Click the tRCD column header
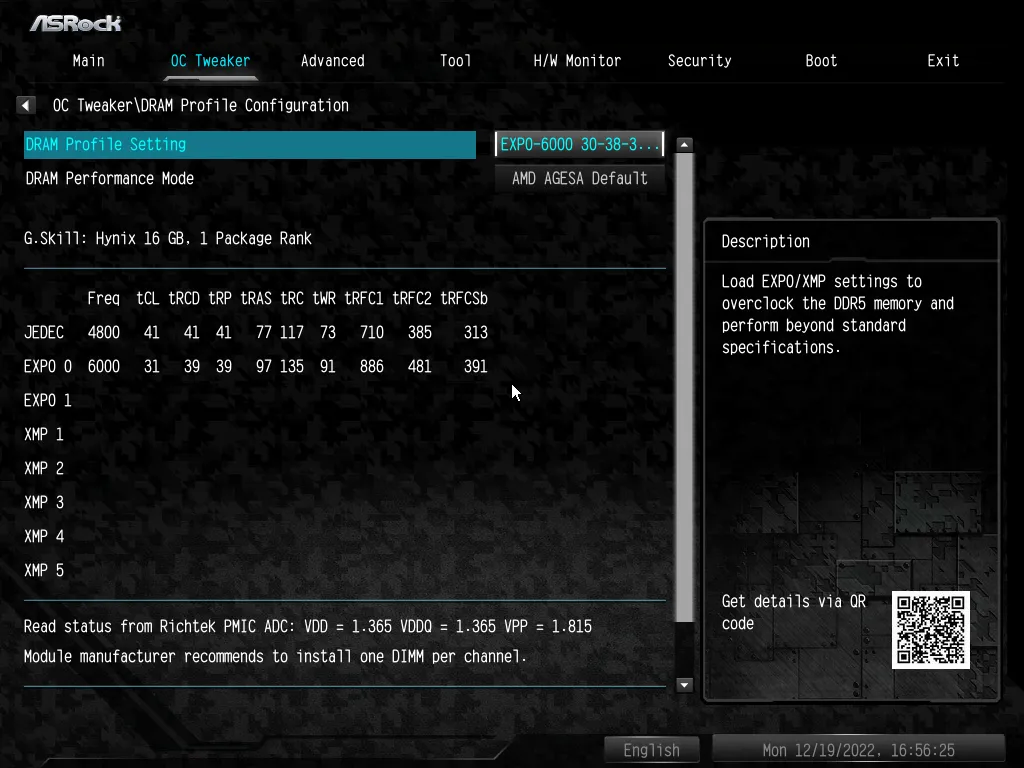Viewport: 1024px width, 768px height. 184,298
